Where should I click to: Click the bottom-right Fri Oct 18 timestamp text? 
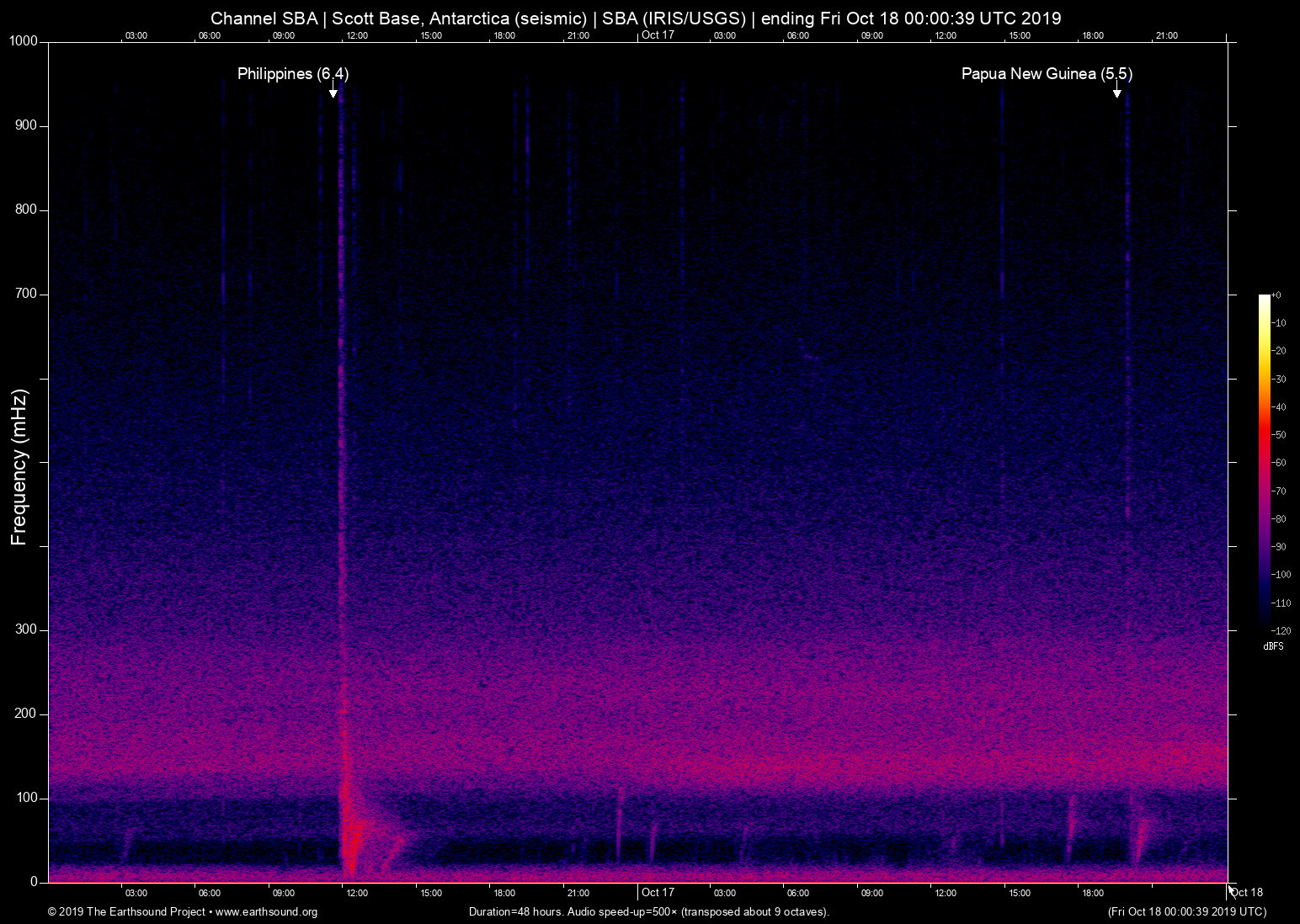tap(1186, 912)
